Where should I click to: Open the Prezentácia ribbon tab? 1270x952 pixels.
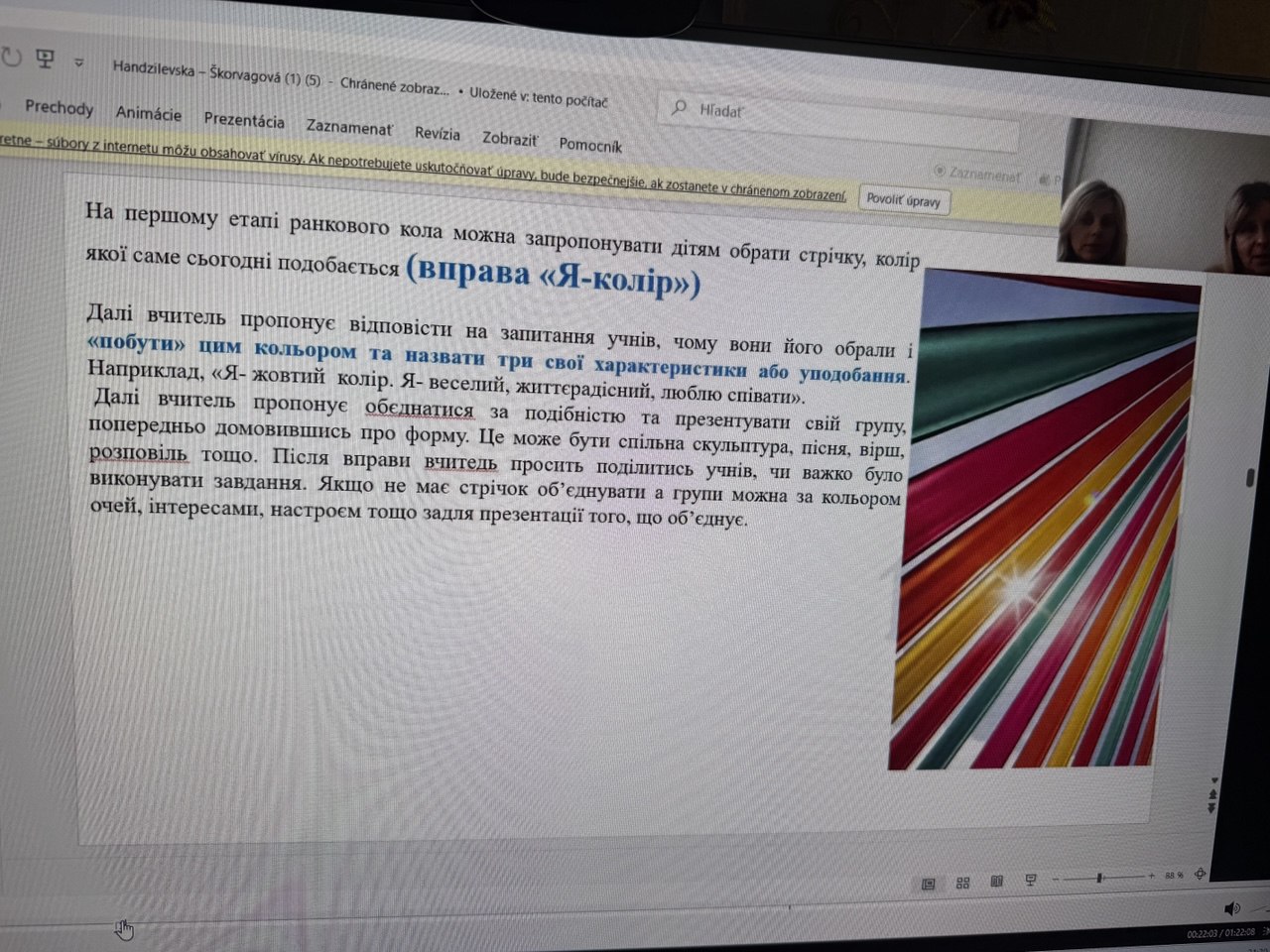244,120
